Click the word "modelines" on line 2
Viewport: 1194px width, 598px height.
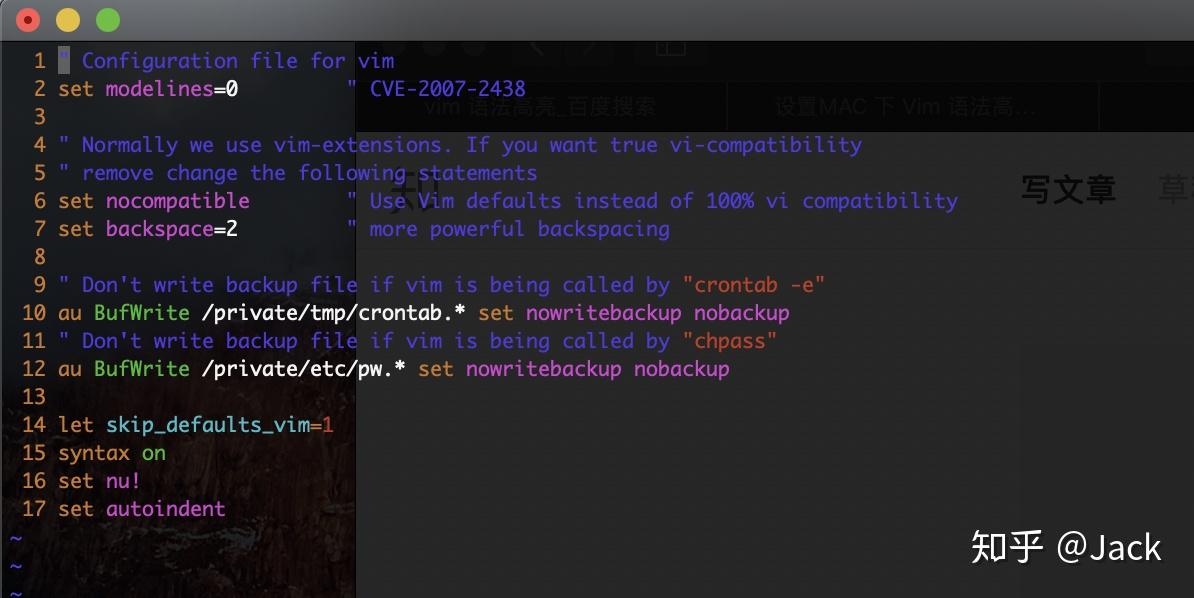(x=159, y=89)
